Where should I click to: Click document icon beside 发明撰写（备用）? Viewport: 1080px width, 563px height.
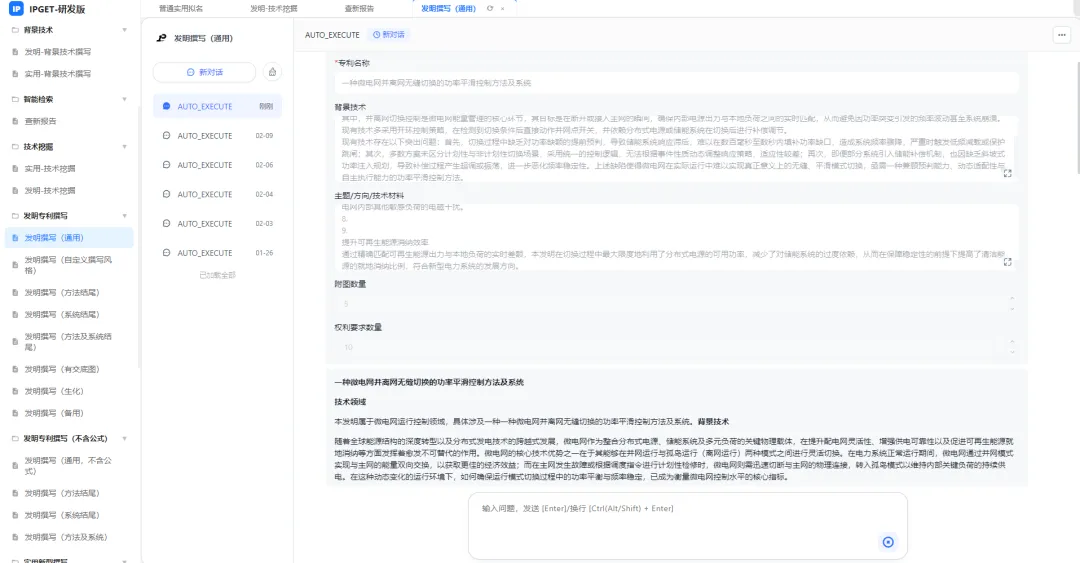coord(15,413)
